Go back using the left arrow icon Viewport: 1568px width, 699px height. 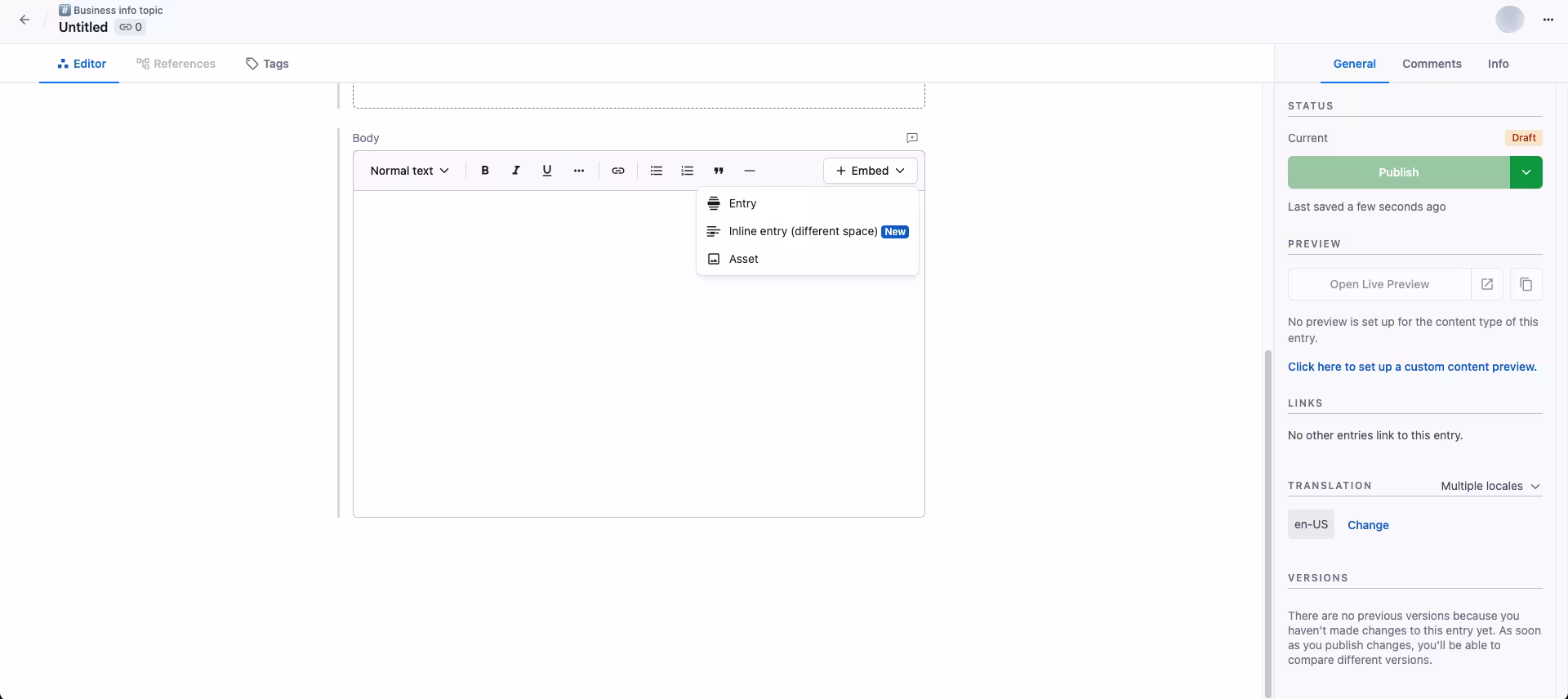(24, 20)
